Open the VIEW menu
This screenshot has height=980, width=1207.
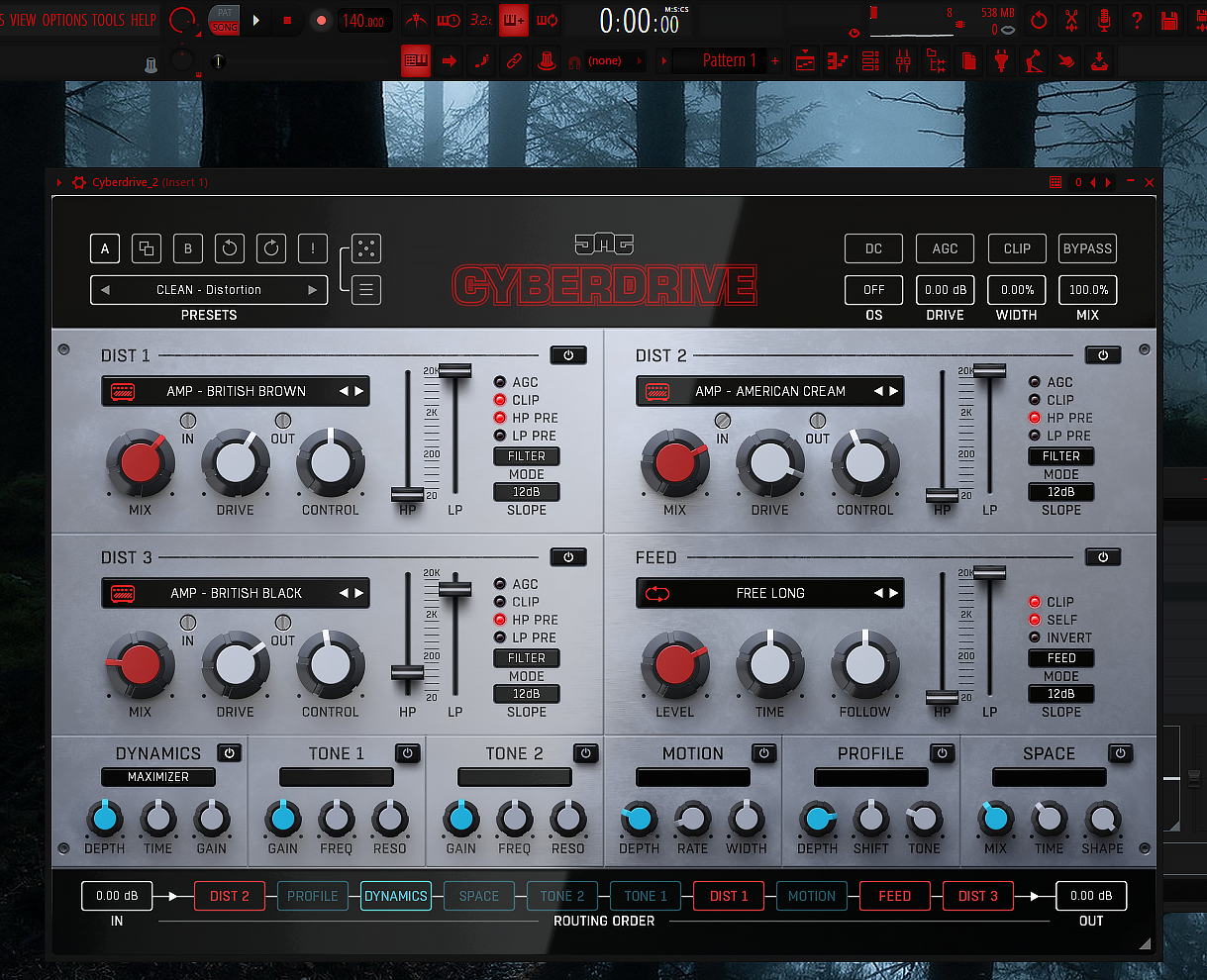[23, 20]
